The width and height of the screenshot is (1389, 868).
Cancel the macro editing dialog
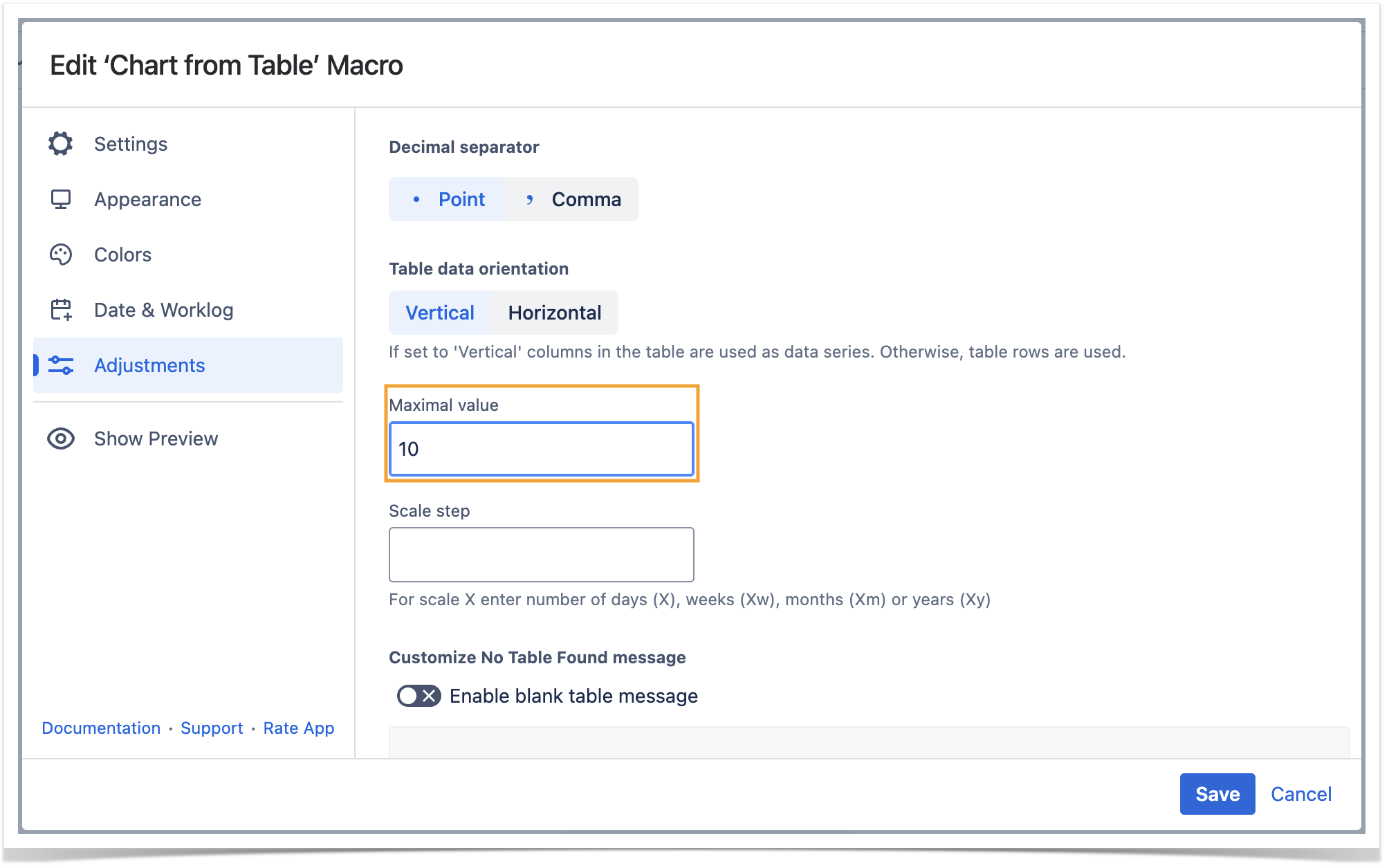(x=1300, y=794)
